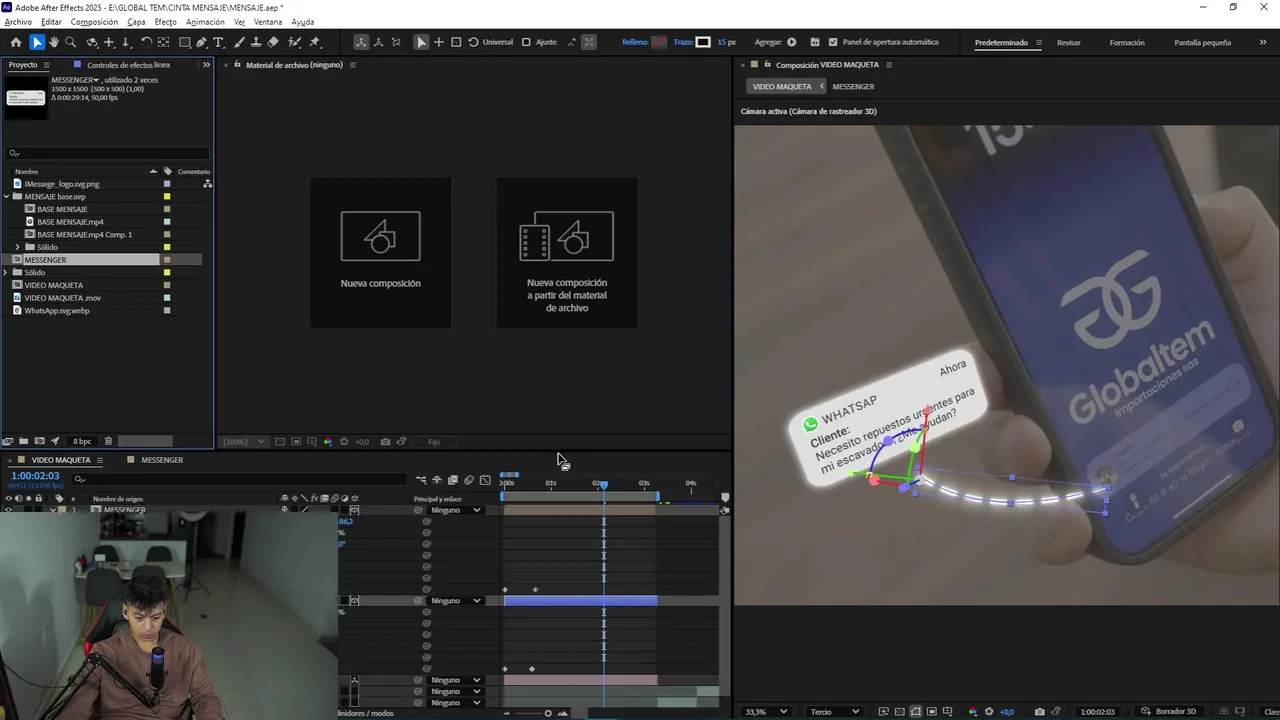Select WhatsApp.svg.webp in Project panel
The height and width of the screenshot is (720, 1280).
coord(56,311)
